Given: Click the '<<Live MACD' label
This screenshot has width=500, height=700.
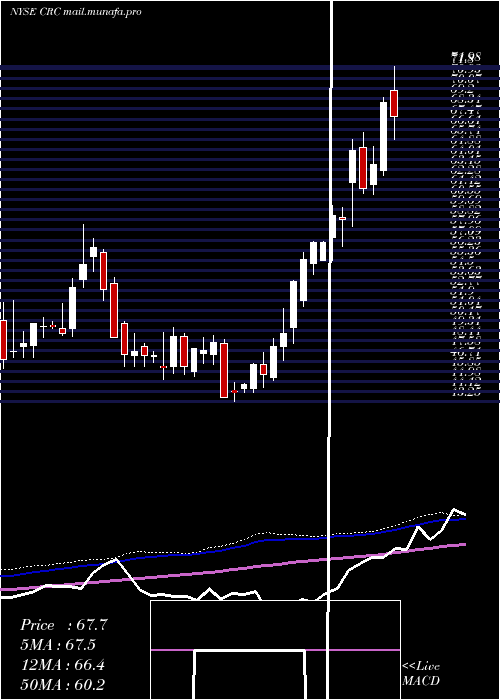Looking at the screenshot, I should pyautogui.click(x=421, y=673).
